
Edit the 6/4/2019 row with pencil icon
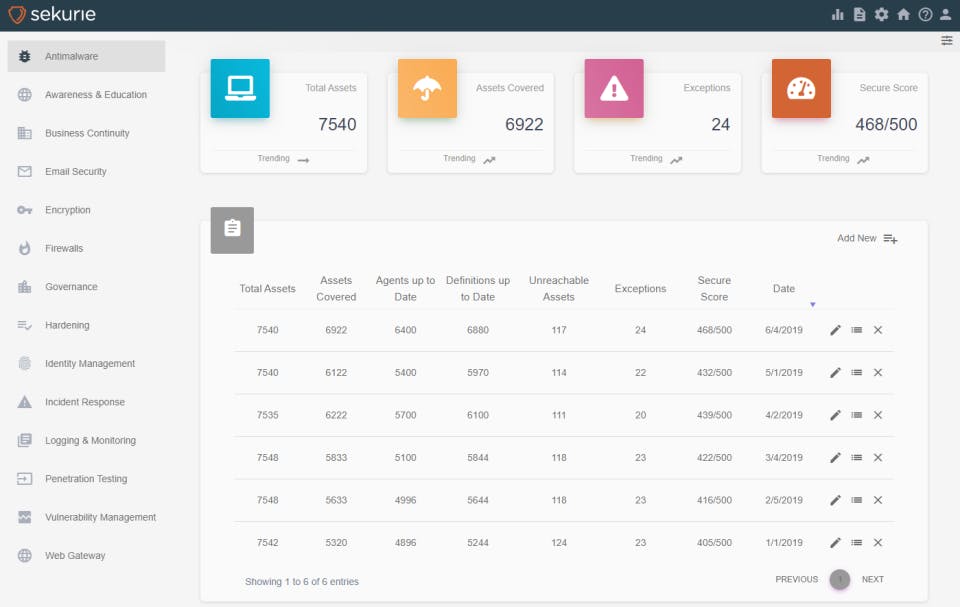pyautogui.click(x=835, y=330)
